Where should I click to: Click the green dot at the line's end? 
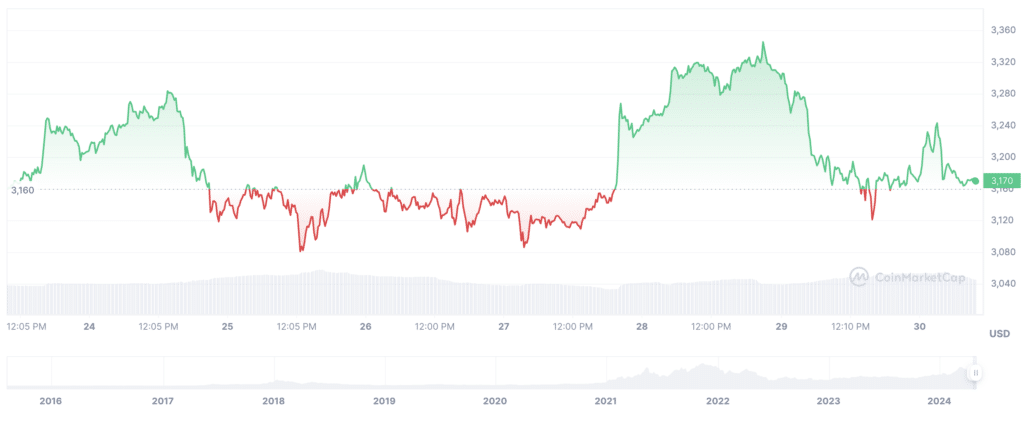pyautogui.click(x=975, y=181)
